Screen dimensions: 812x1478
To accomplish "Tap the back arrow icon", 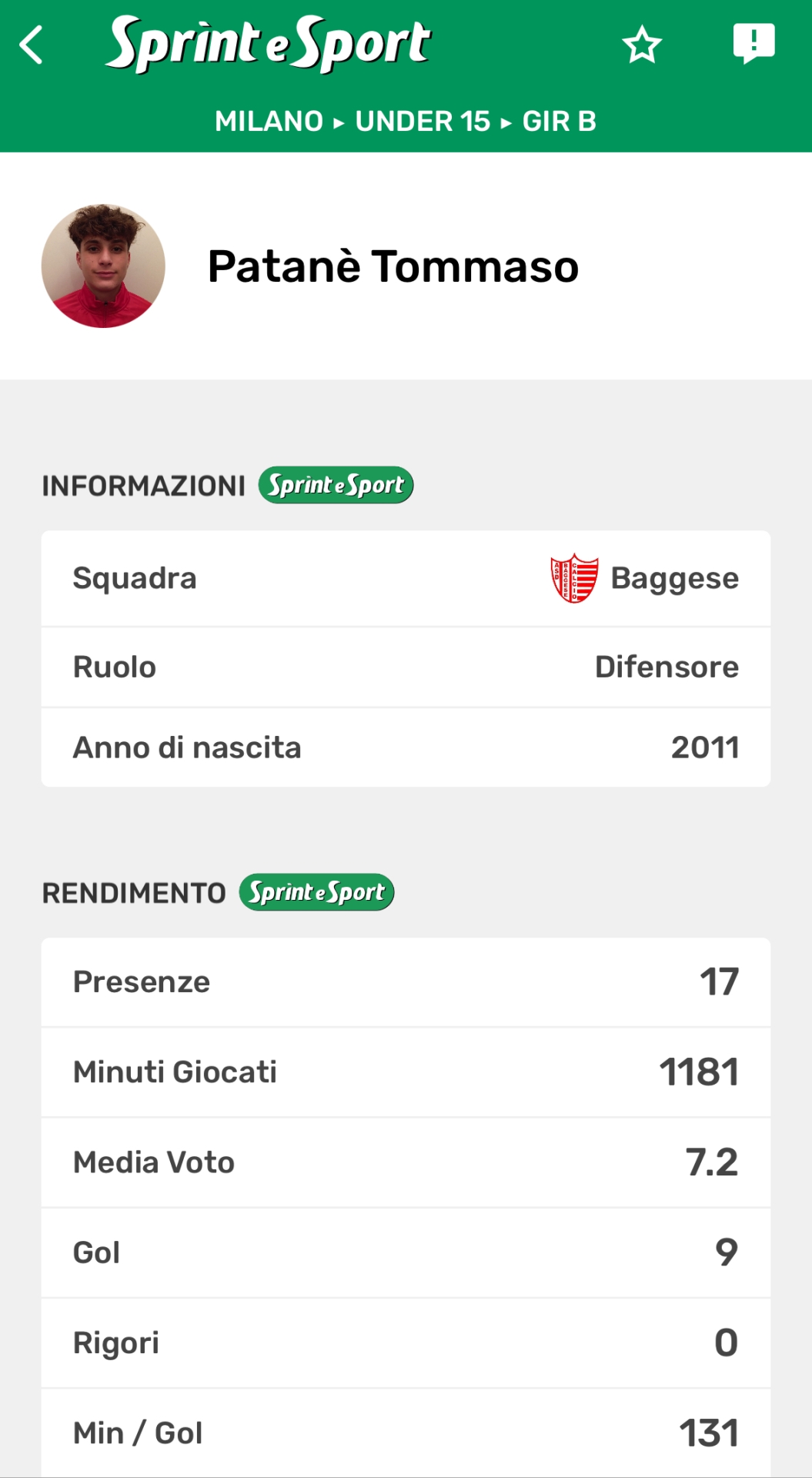I will [32, 45].
